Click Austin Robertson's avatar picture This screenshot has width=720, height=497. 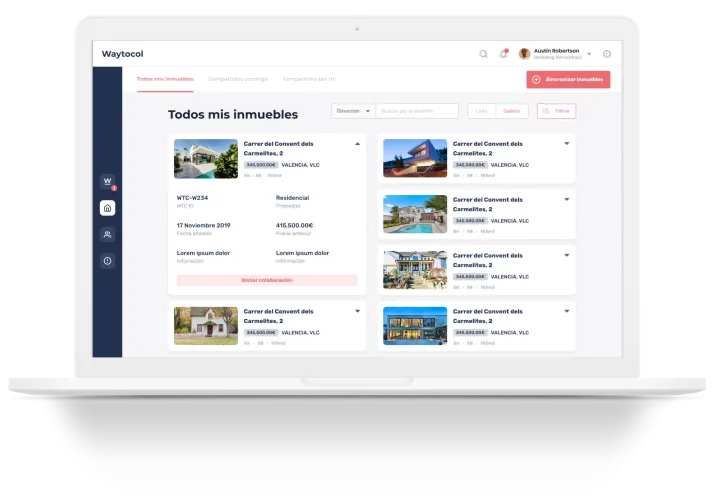[525, 54]
